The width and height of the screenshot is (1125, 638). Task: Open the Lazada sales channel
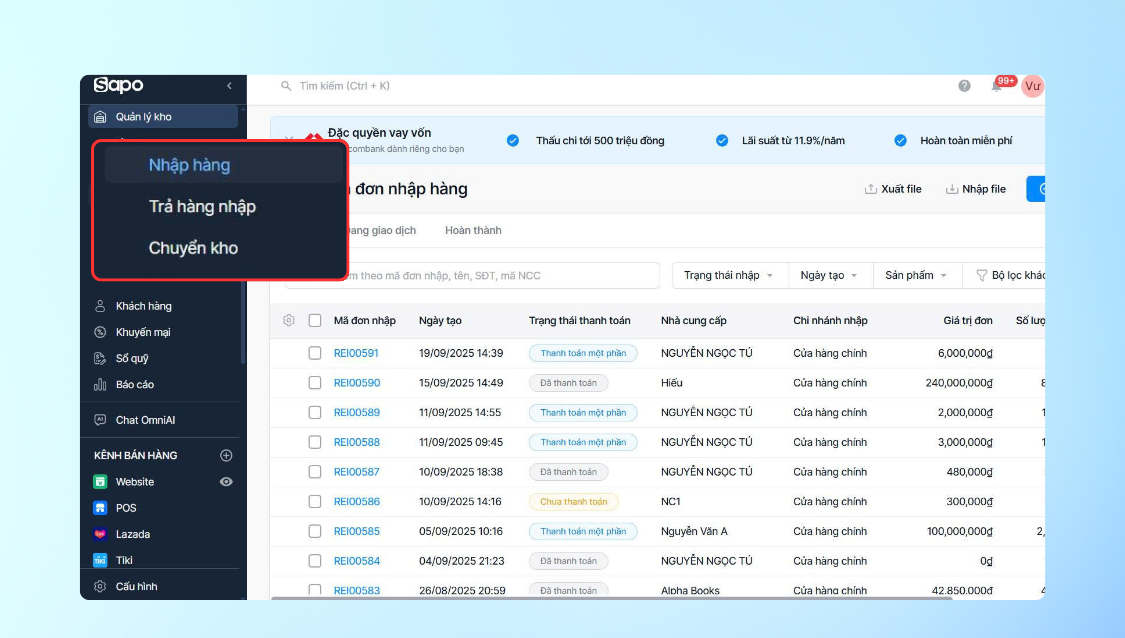(x=132, y=534)
